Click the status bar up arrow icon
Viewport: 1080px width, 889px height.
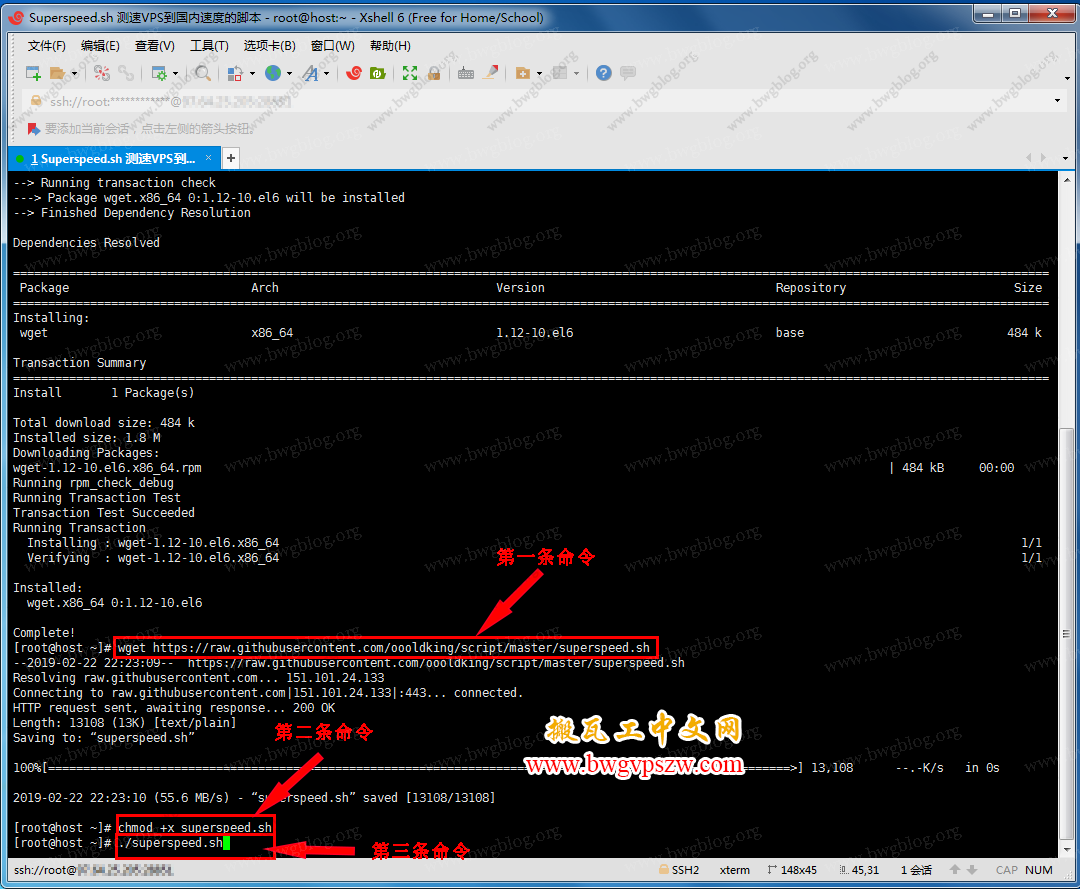click(955, 870)
